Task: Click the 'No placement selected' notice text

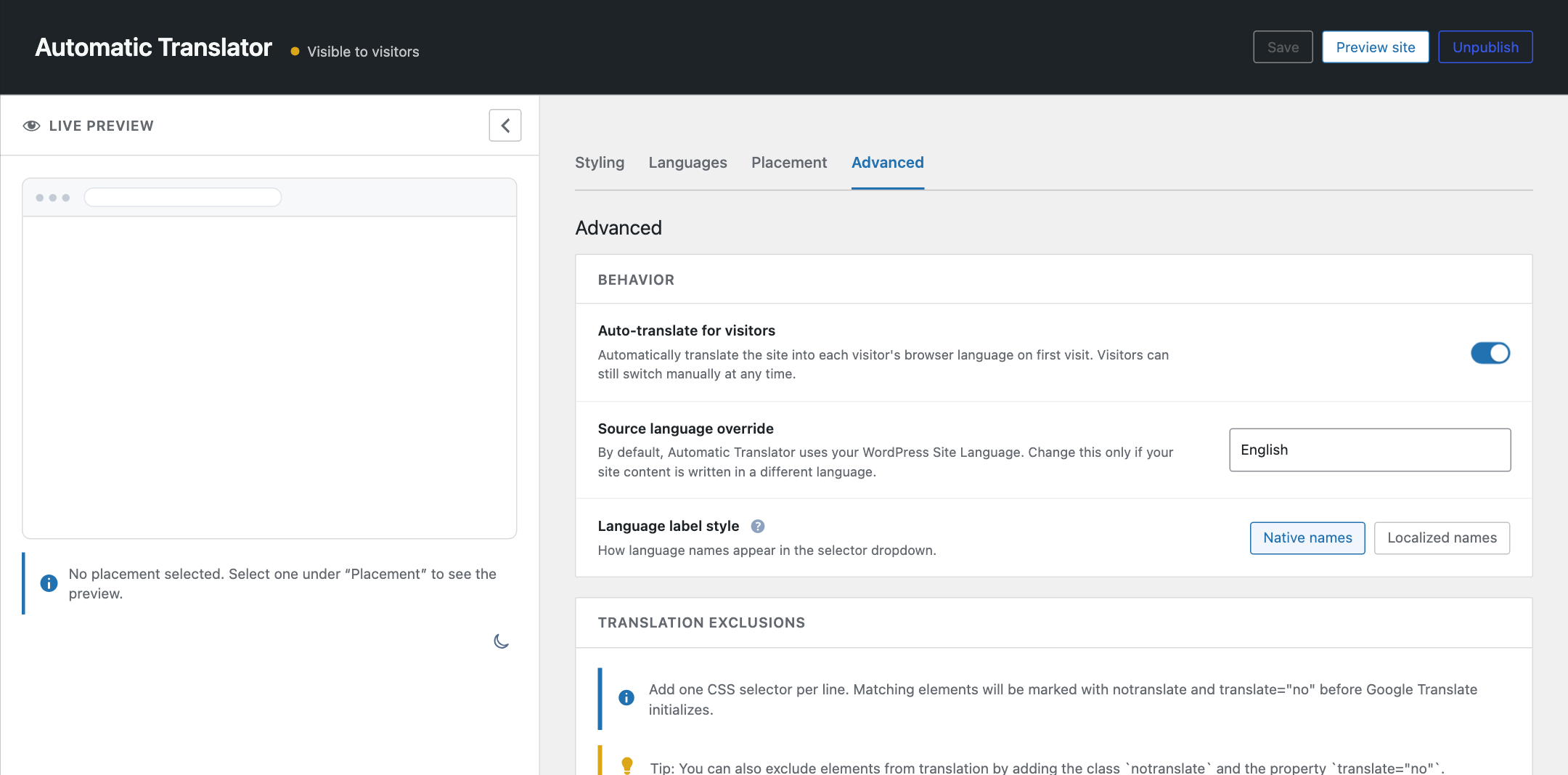Action: click(282, 583)
